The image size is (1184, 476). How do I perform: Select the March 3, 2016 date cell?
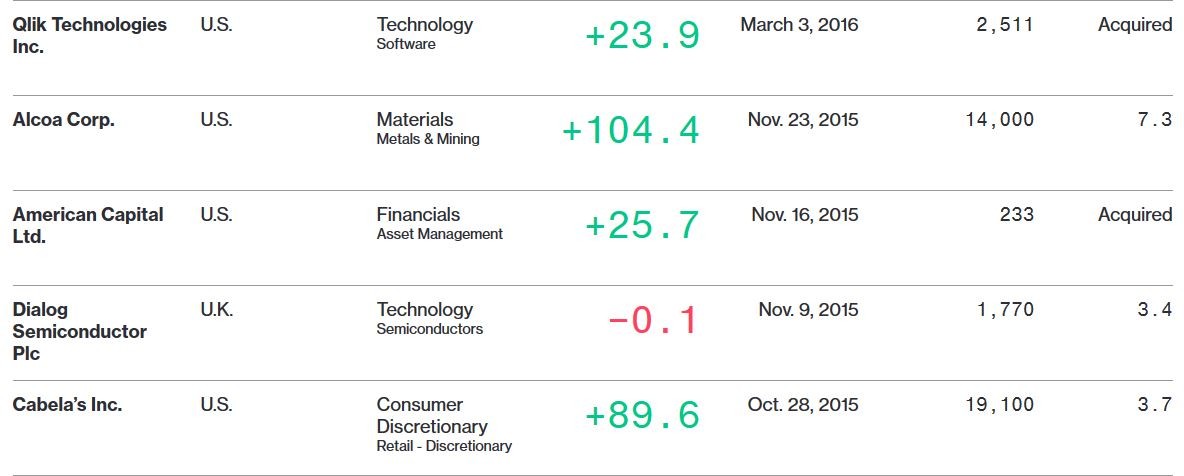(x=799, y=25)
